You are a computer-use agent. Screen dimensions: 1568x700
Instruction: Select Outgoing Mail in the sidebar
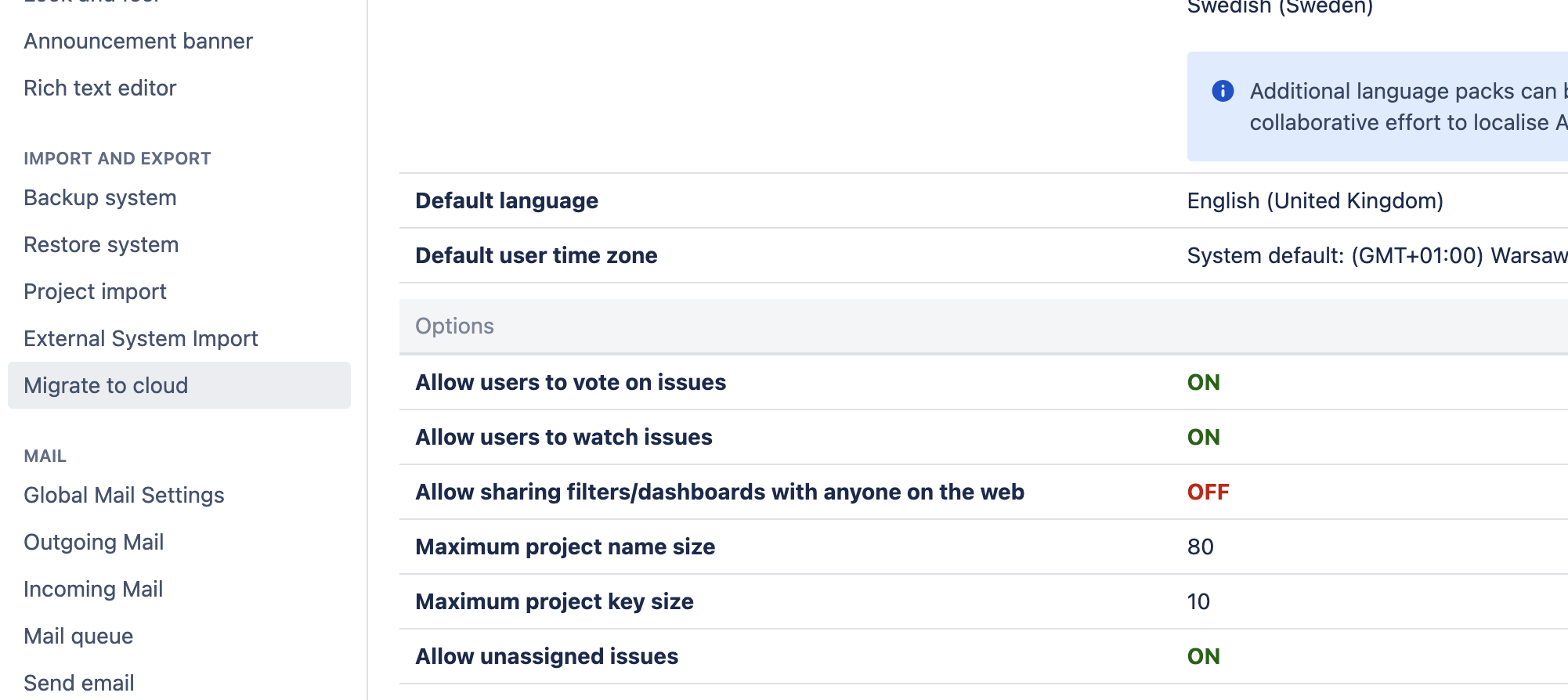(93, 542)
